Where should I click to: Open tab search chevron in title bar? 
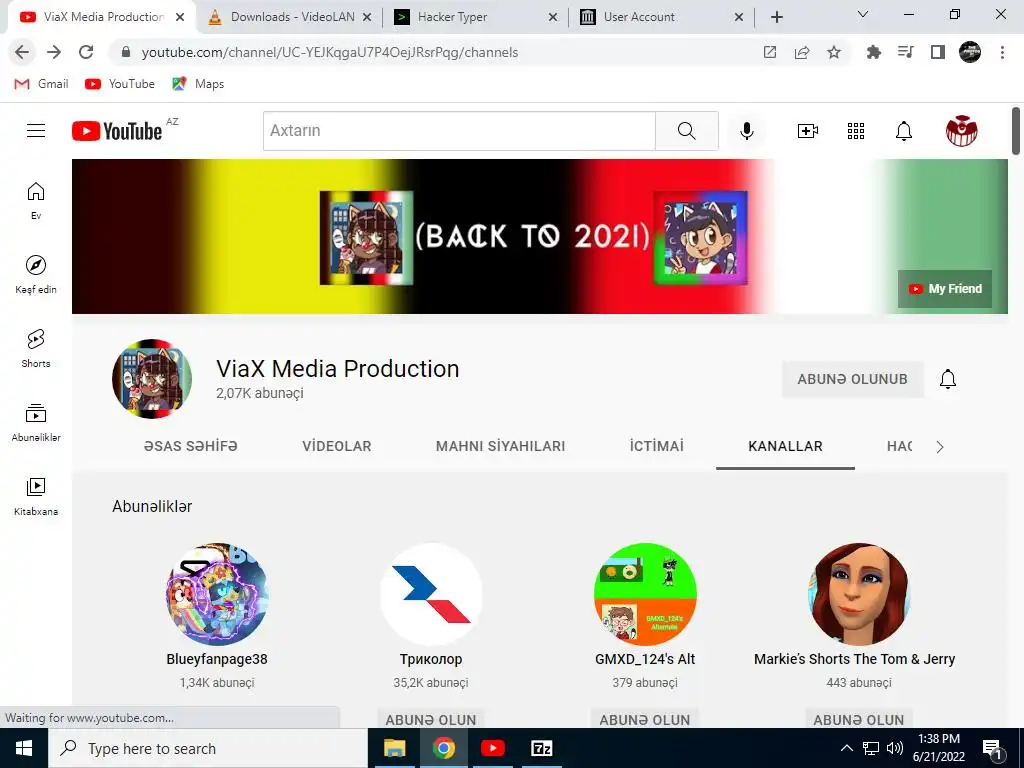(x=863, y=14)
